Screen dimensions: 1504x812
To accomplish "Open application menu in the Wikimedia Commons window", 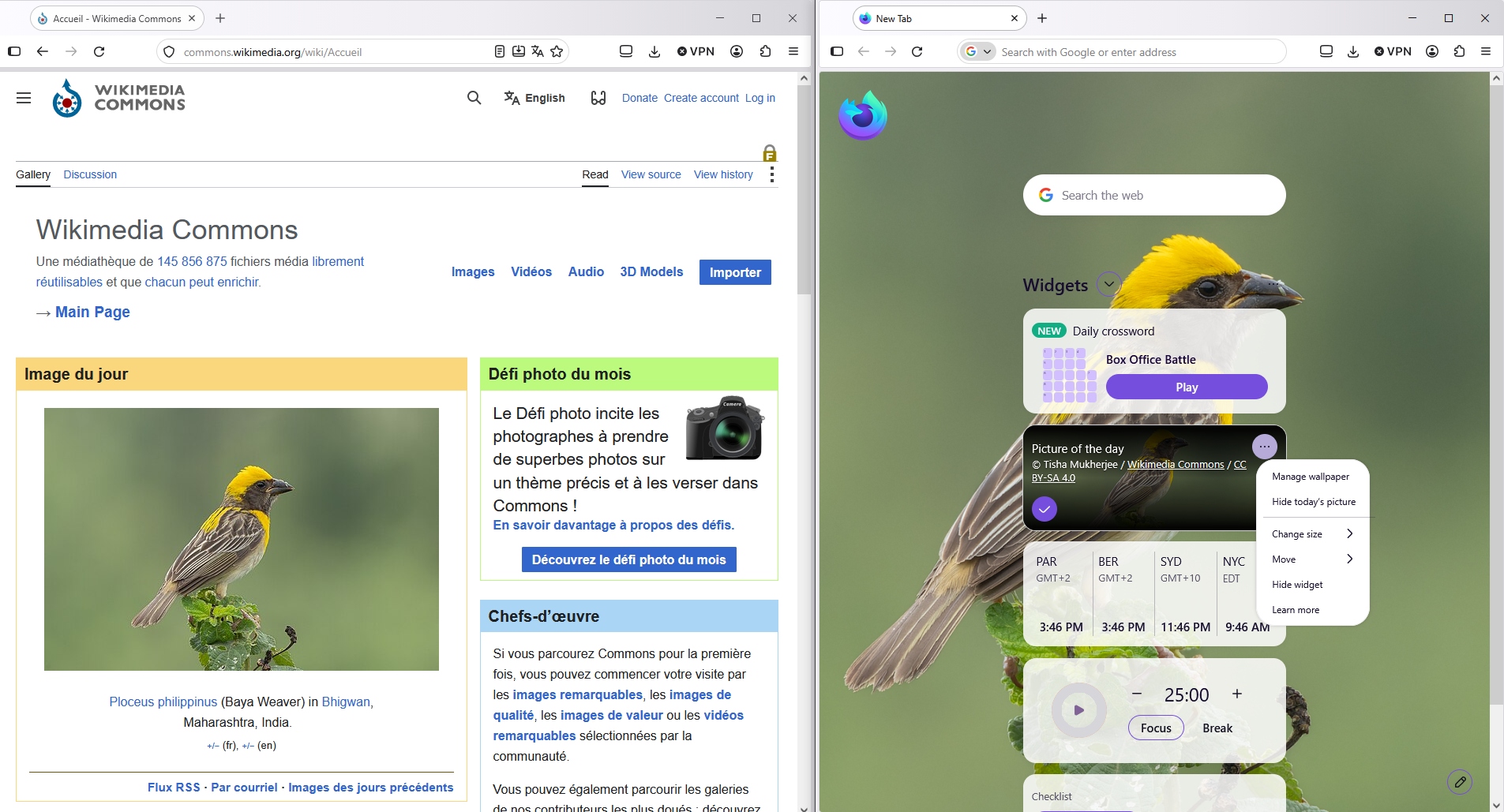I will pos(793,51).
